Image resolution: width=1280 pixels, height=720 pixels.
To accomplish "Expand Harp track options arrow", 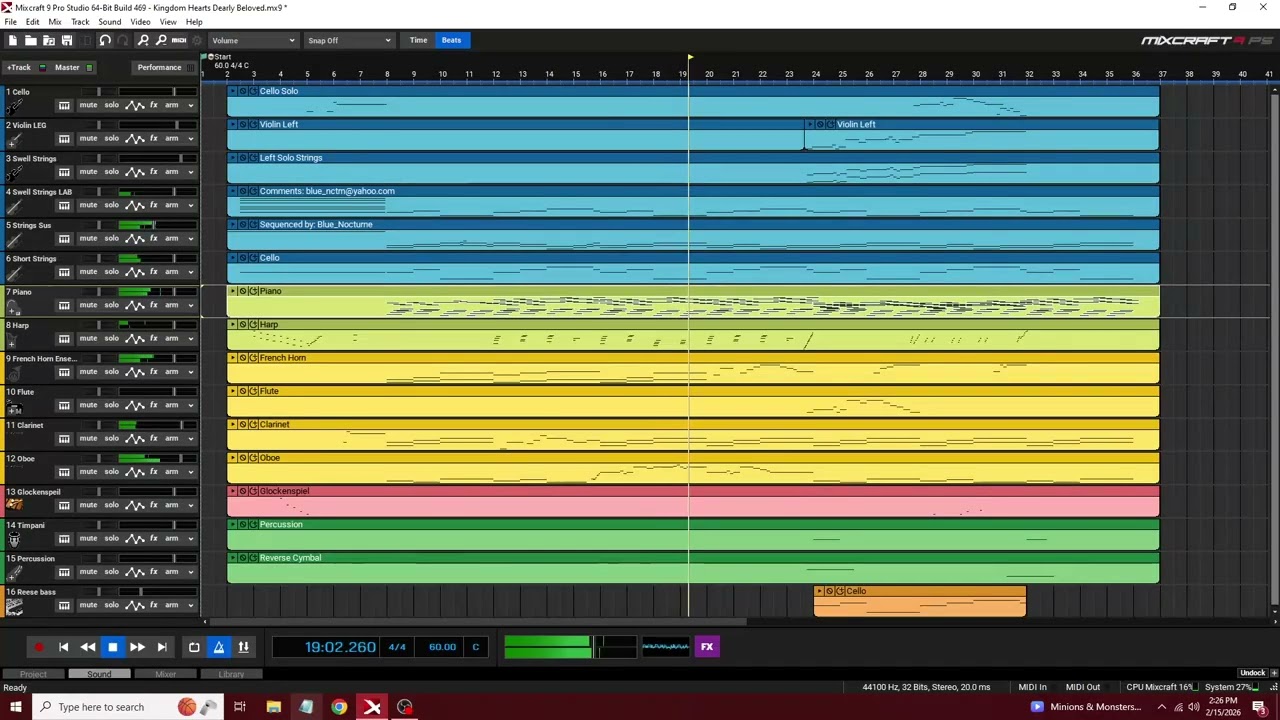I will [190, 338].
